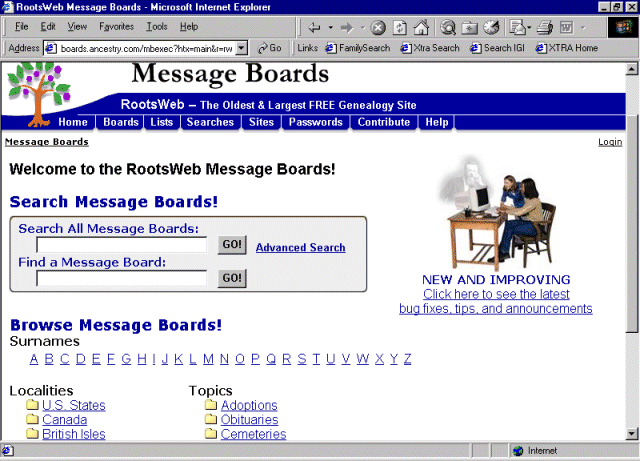640x461 pixels.
Task: Select the Home tab in RootsWeb navigation
Action: 73,122
